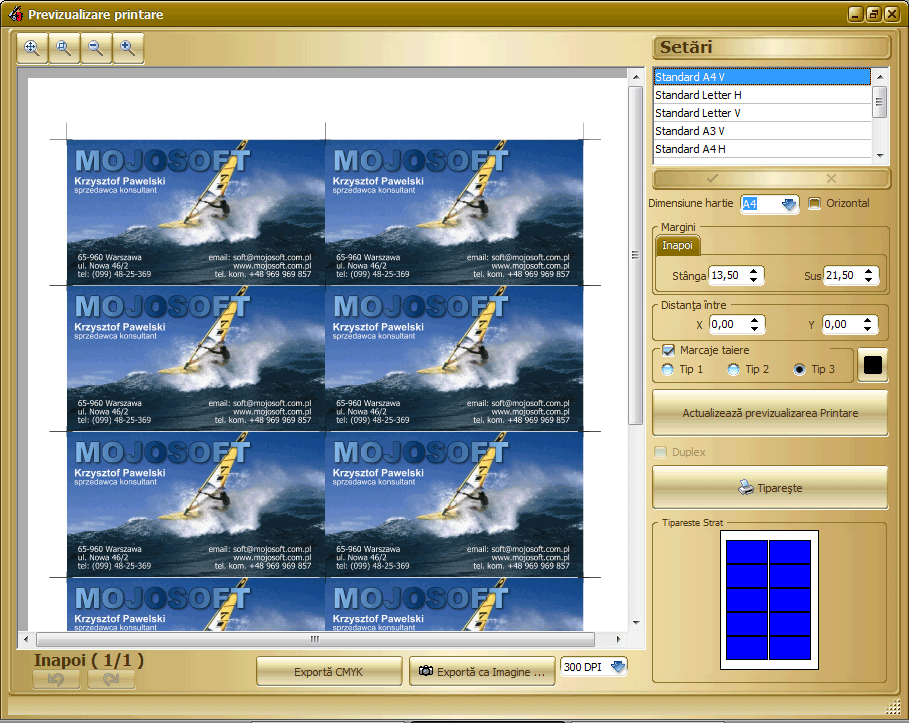Viewport: 909px width, 723px height.
Task: Enable the Orizontal checkbox
Action: 815,204
